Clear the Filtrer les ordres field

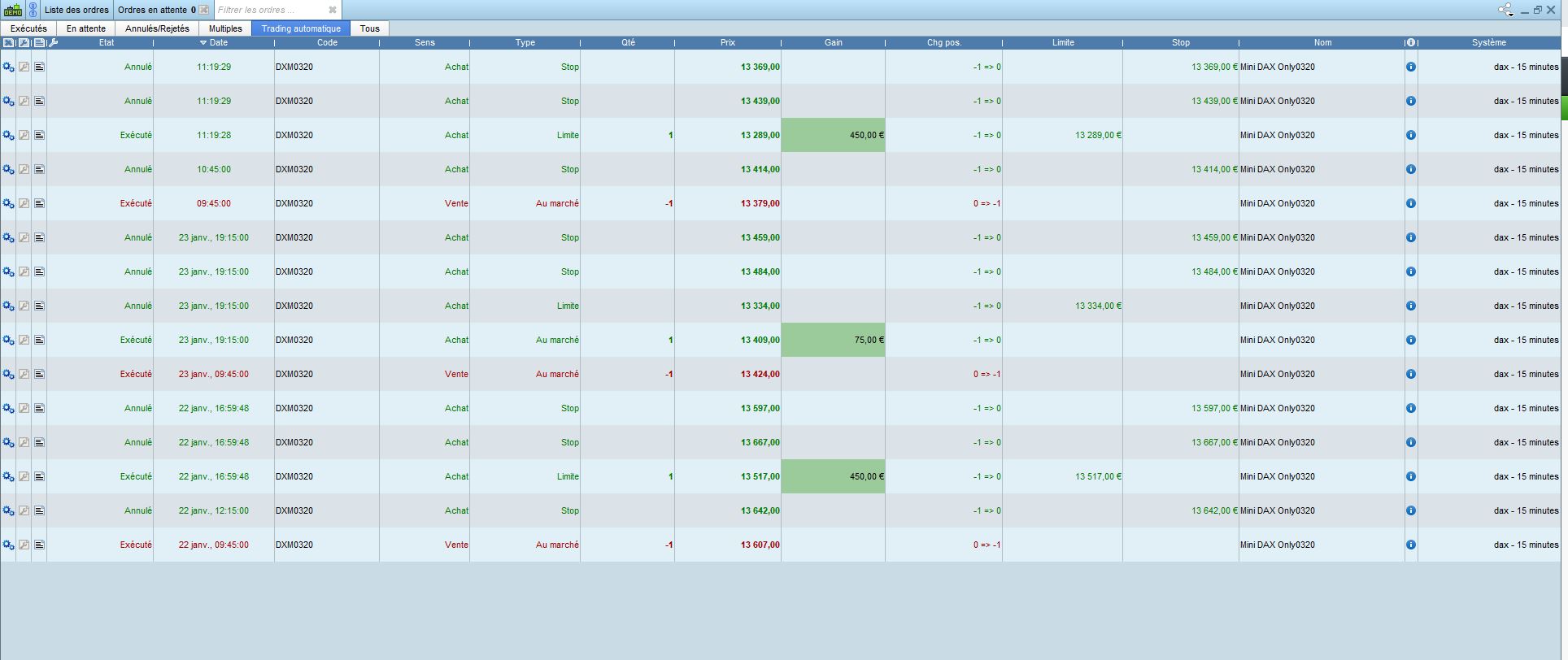point(333,11)
